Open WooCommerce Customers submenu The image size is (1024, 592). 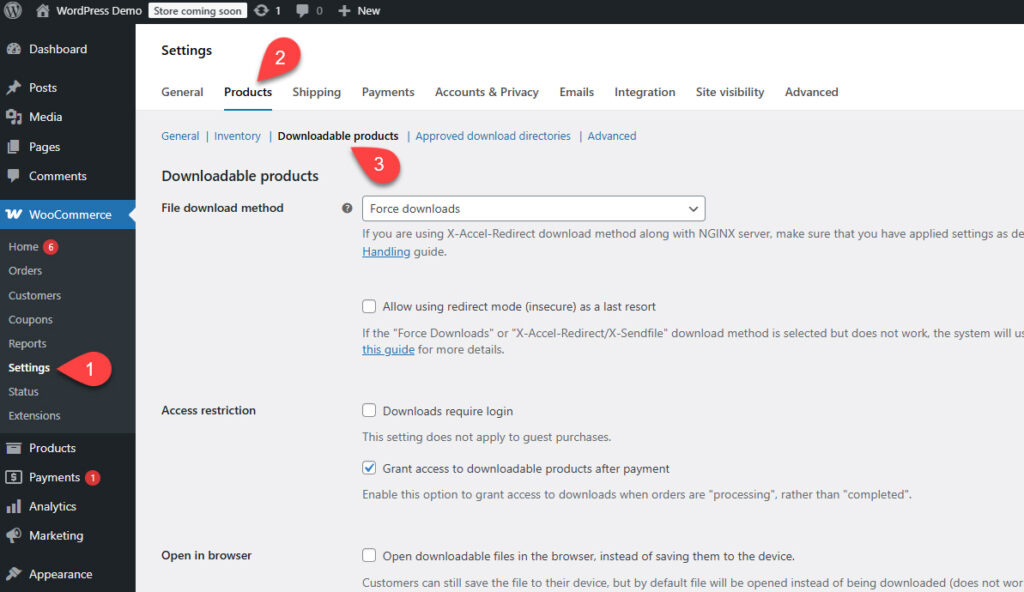(x=35, y=295)
